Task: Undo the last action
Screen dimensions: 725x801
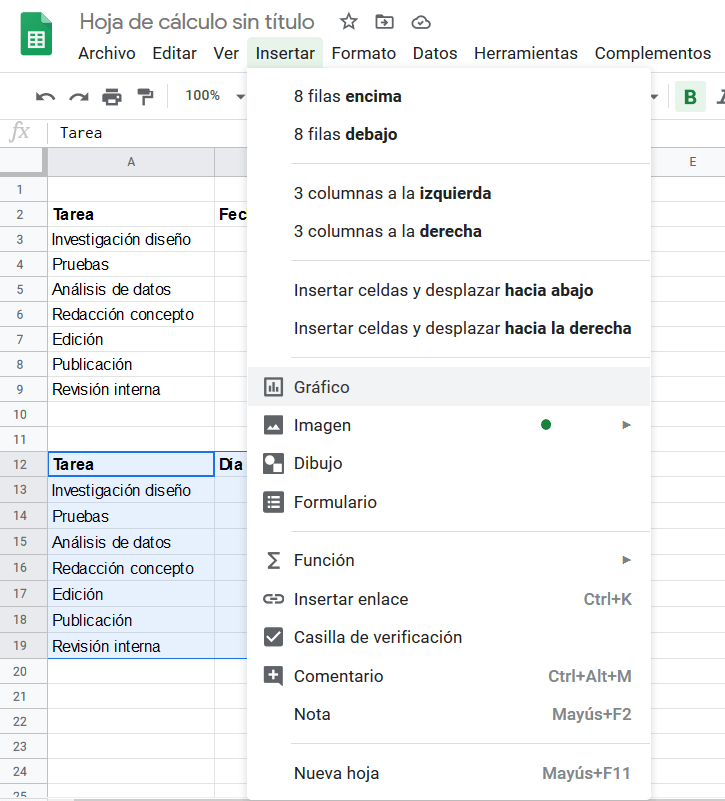Action: 45,96
